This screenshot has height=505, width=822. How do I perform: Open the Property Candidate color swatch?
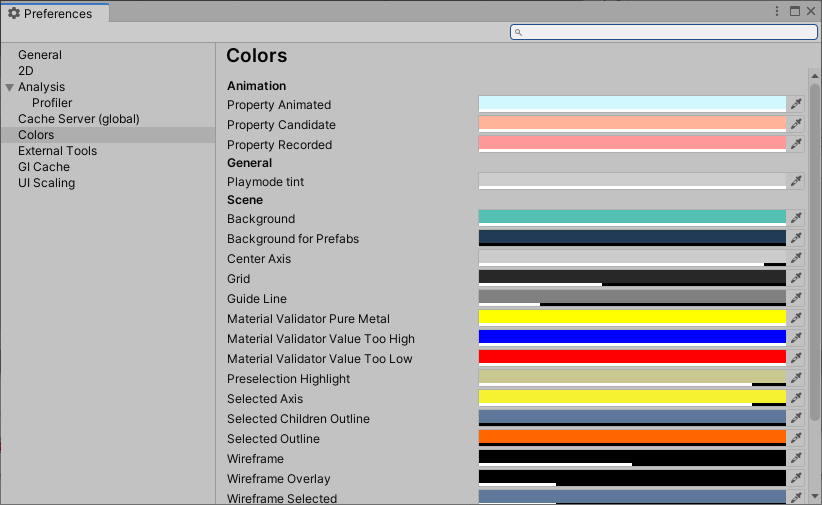[x=632, y=124]
